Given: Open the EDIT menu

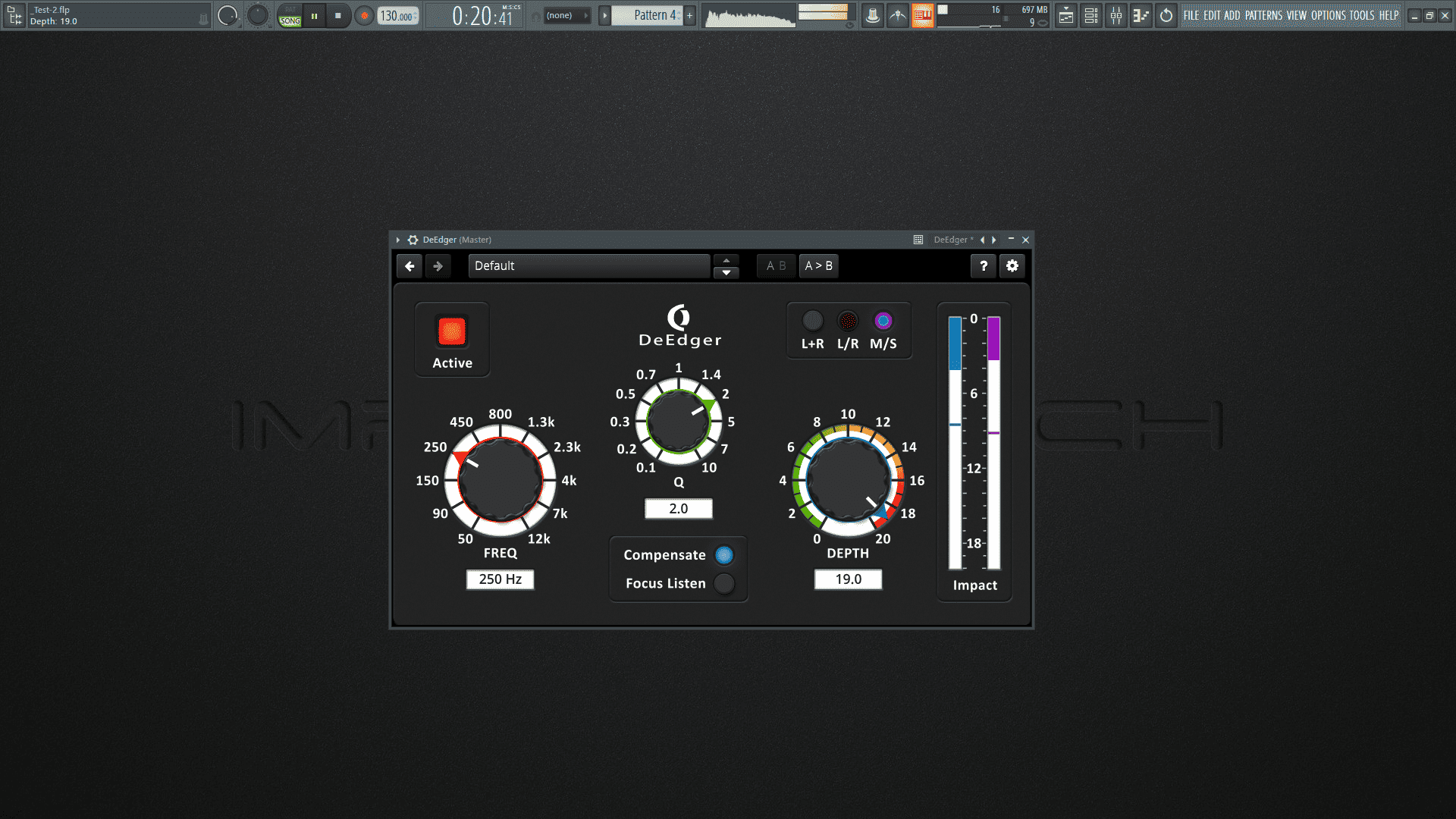Looking at the screenshot, I should pyautogui.click(x=1212, y=15).
